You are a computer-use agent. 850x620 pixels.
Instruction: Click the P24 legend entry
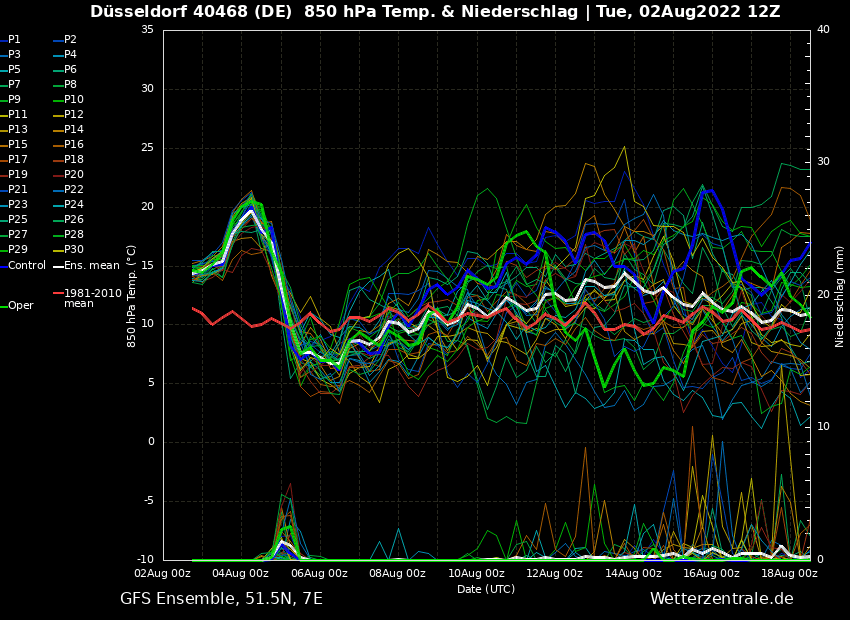pyautogui.click(x=74, y=205)
